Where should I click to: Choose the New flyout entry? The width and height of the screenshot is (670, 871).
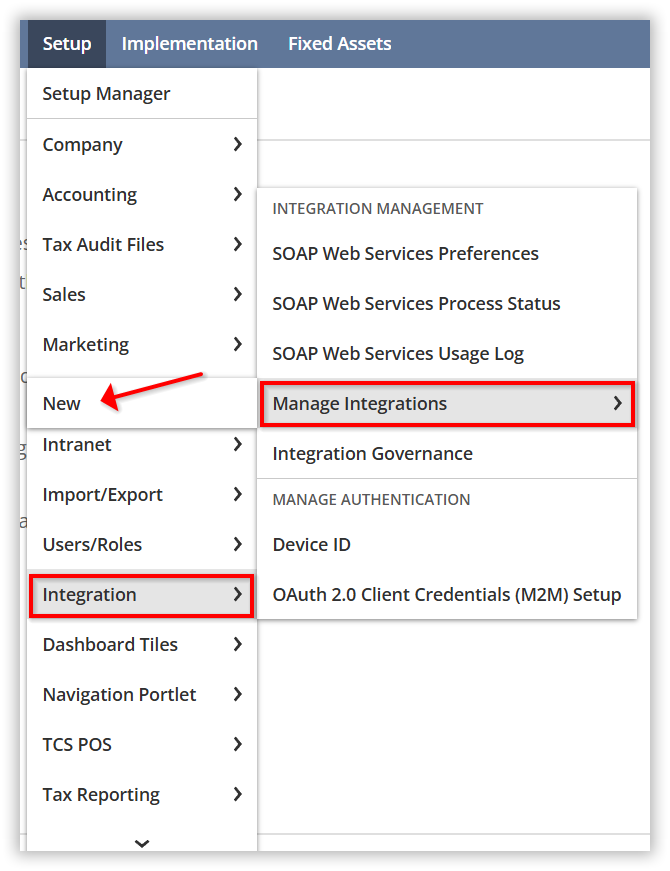(142, 403)
